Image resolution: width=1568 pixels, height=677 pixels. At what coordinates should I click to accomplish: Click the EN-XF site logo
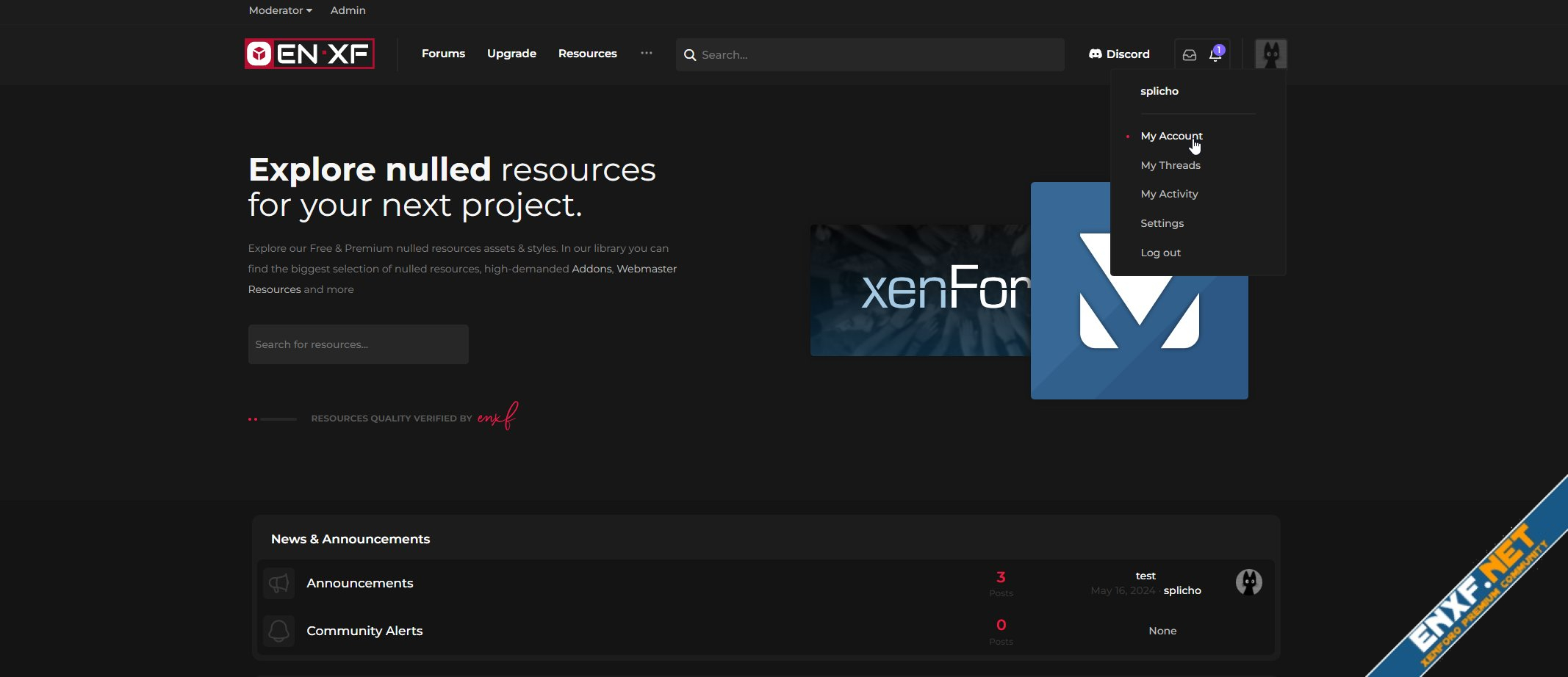pyautogui.click(x=309, y=54)
